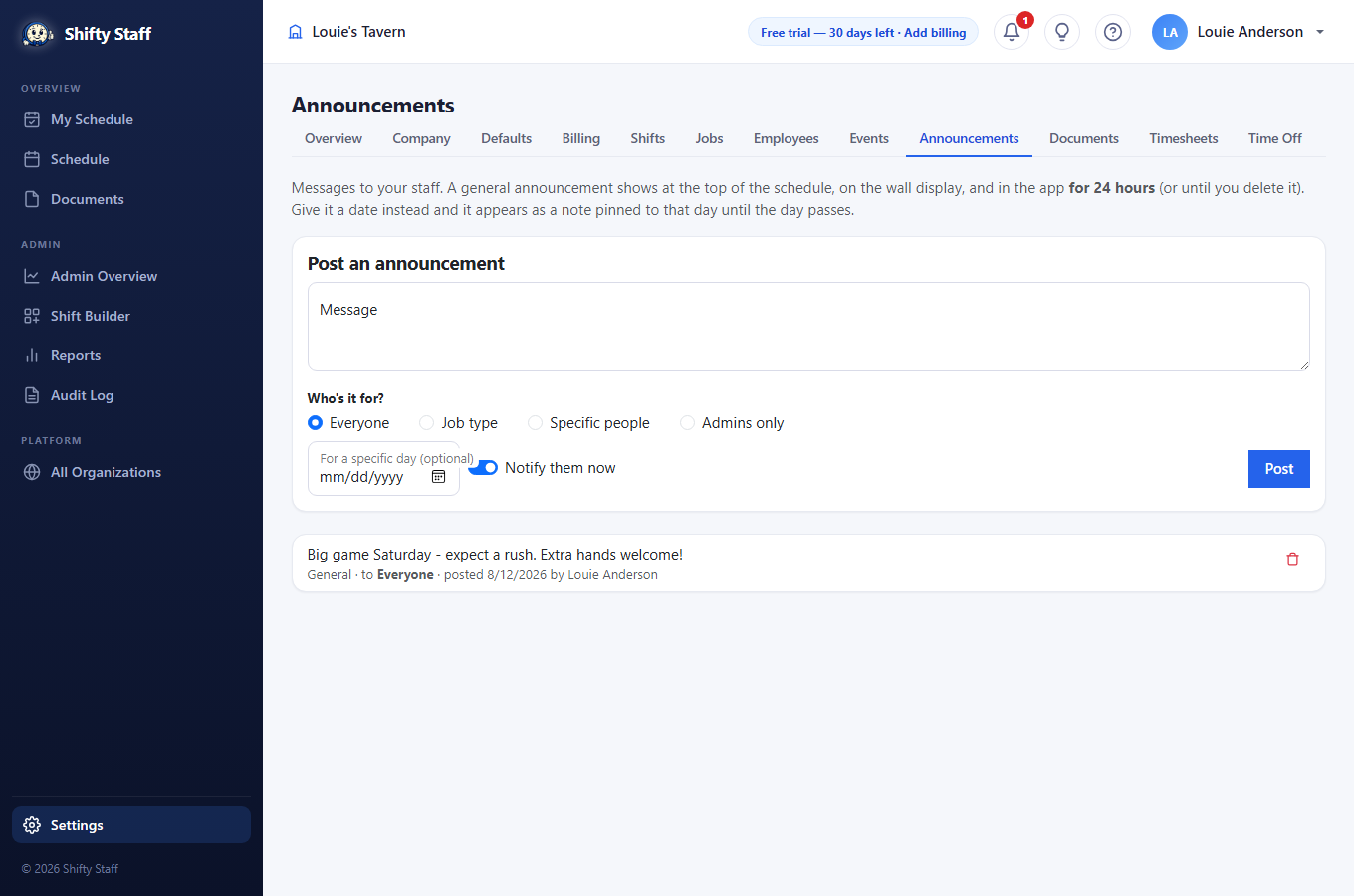Select the Everyone radio option

tap(315, 423)
